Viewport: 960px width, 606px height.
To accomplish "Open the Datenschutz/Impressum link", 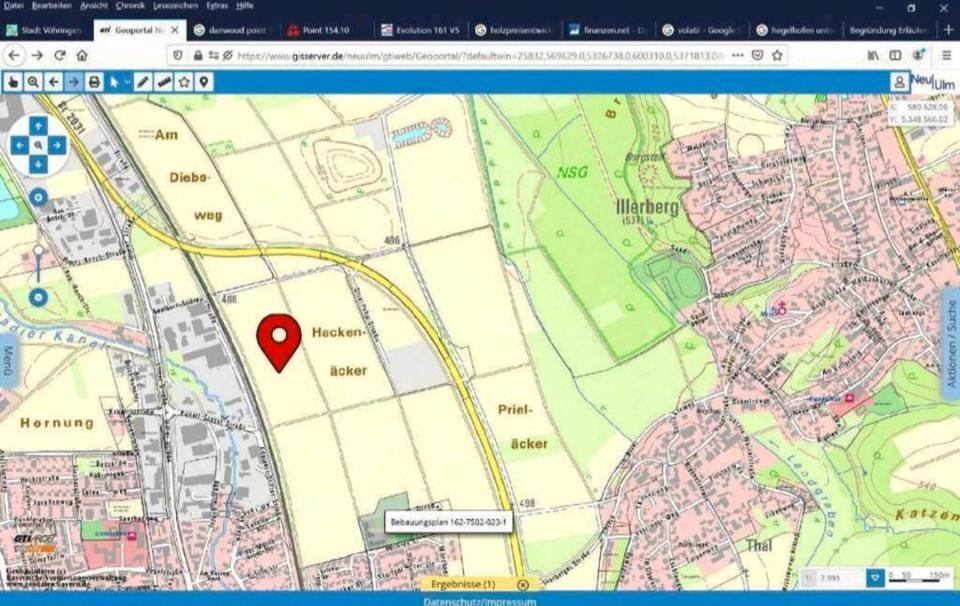I will point(480,601).
